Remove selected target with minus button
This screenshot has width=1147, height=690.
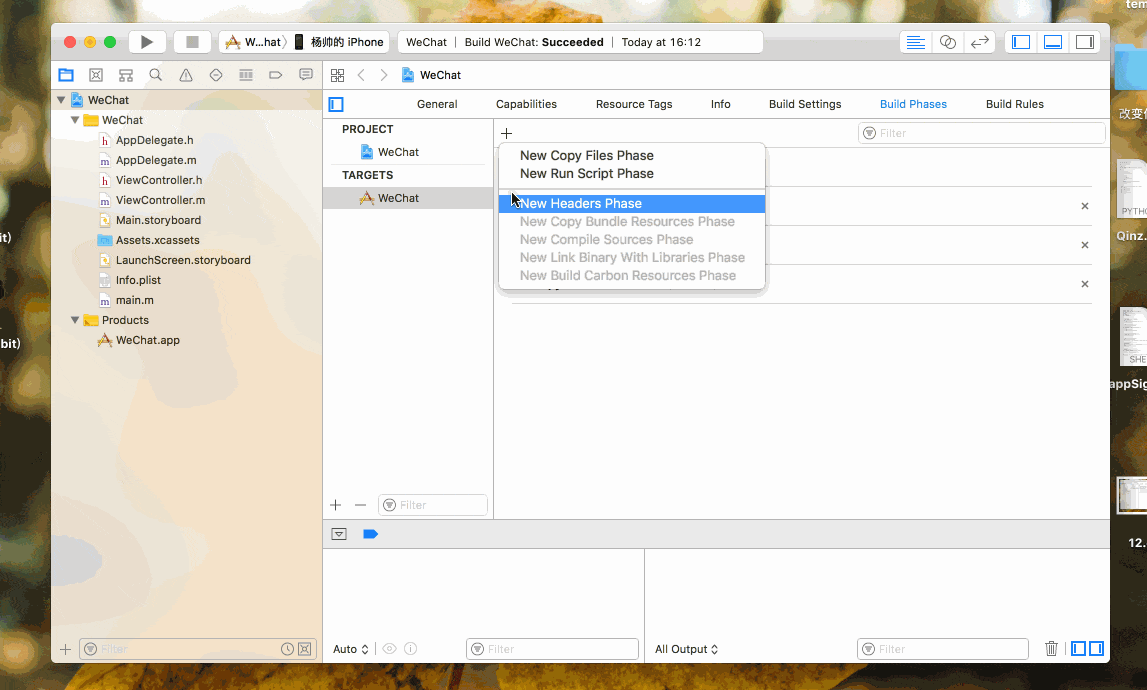coord(360,505)
